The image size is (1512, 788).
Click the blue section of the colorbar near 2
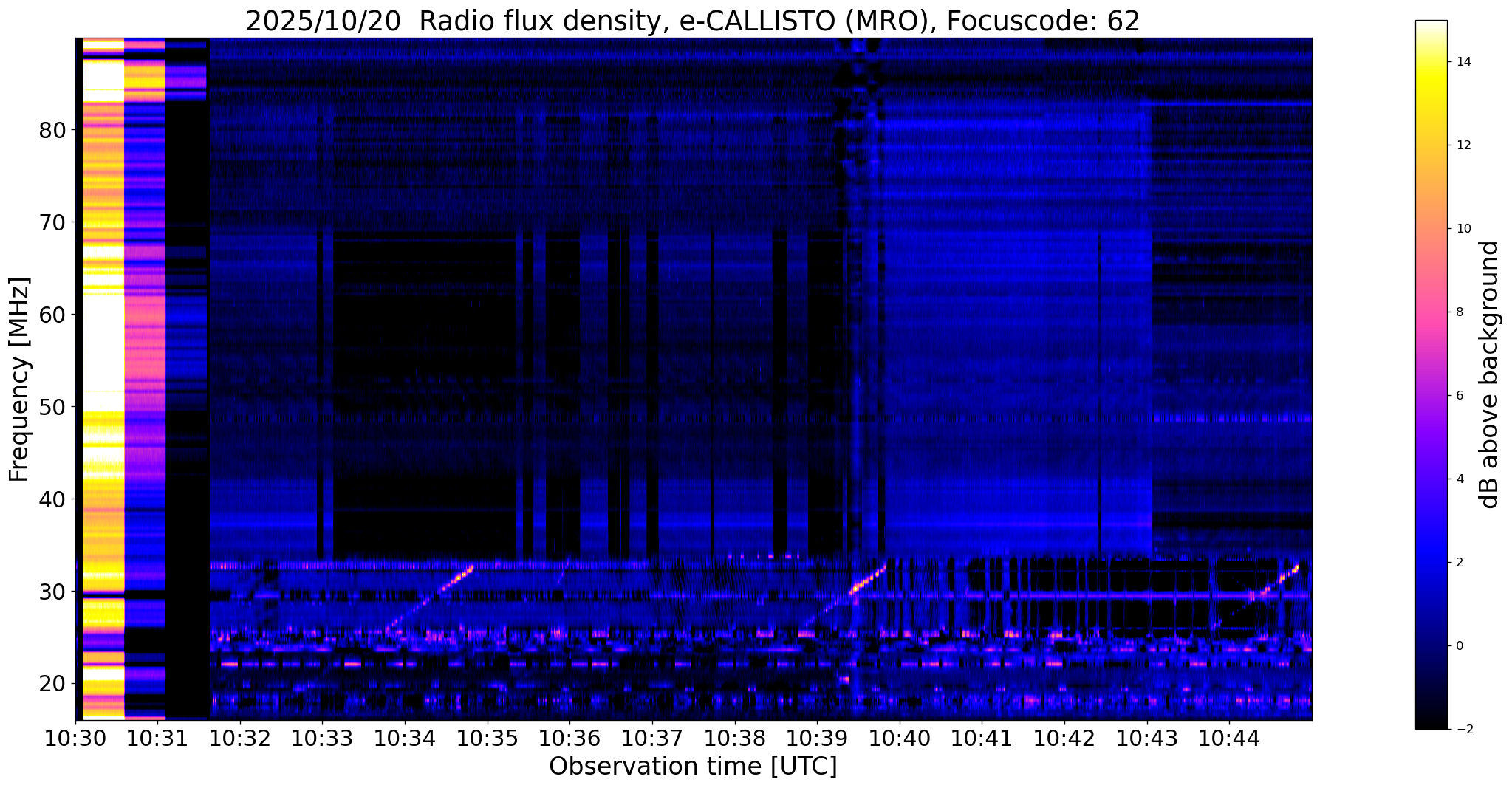(1431, 563)
